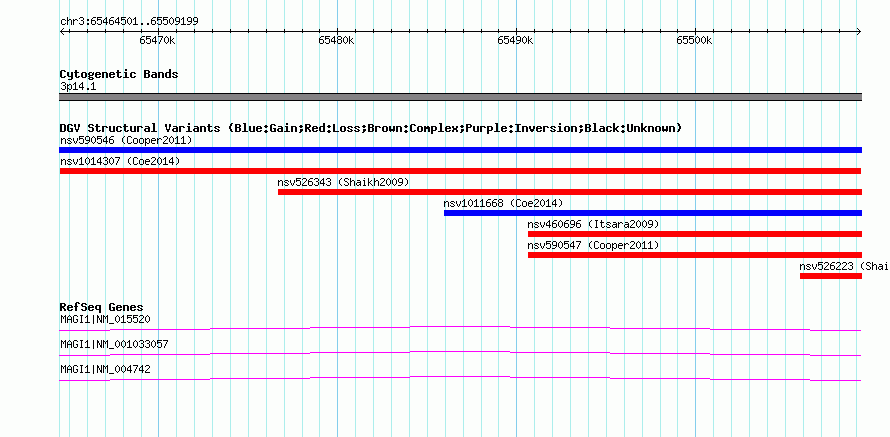Click the 65500k ruler tick label
This screenshot has width=890, height=437.
695,40
